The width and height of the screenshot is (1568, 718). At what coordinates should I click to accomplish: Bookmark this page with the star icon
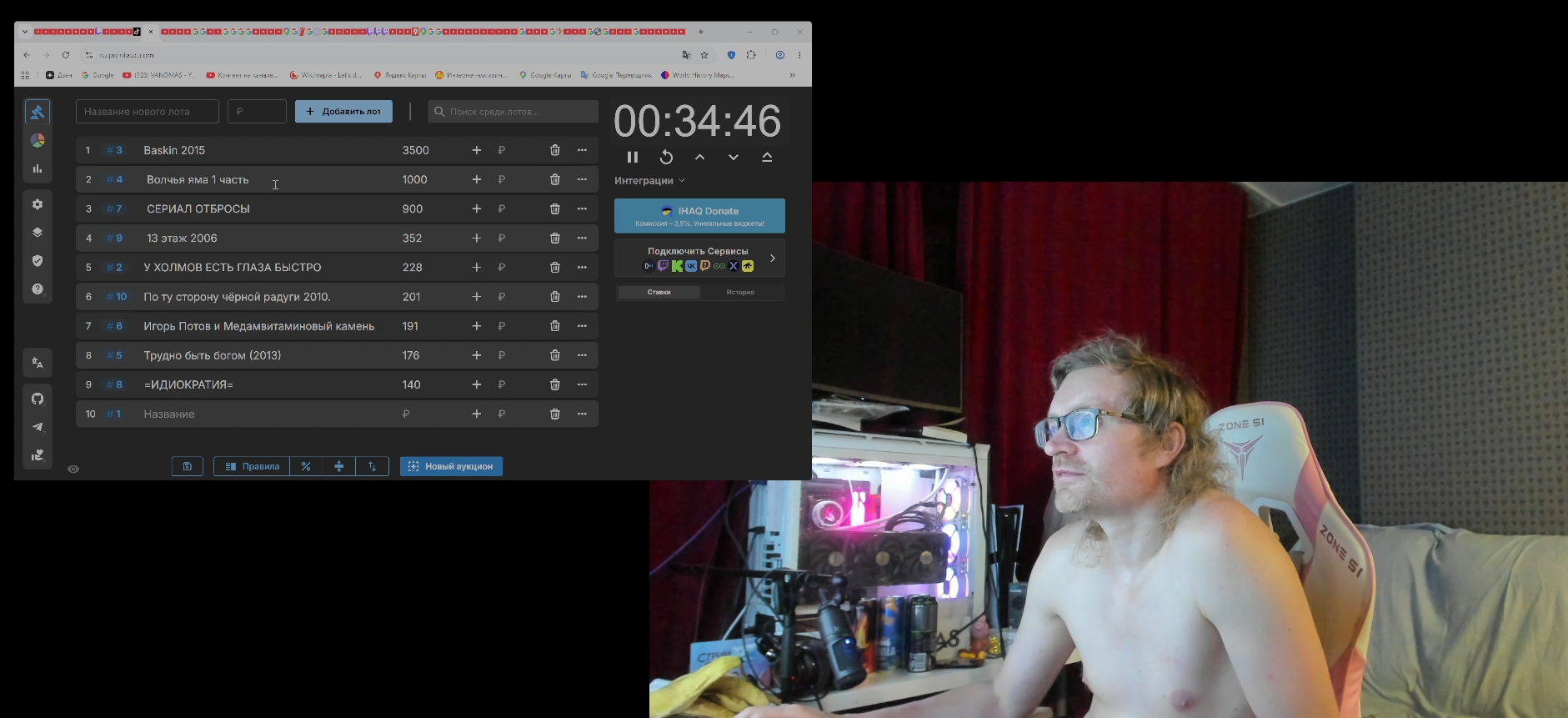click(x=704, y=55)
